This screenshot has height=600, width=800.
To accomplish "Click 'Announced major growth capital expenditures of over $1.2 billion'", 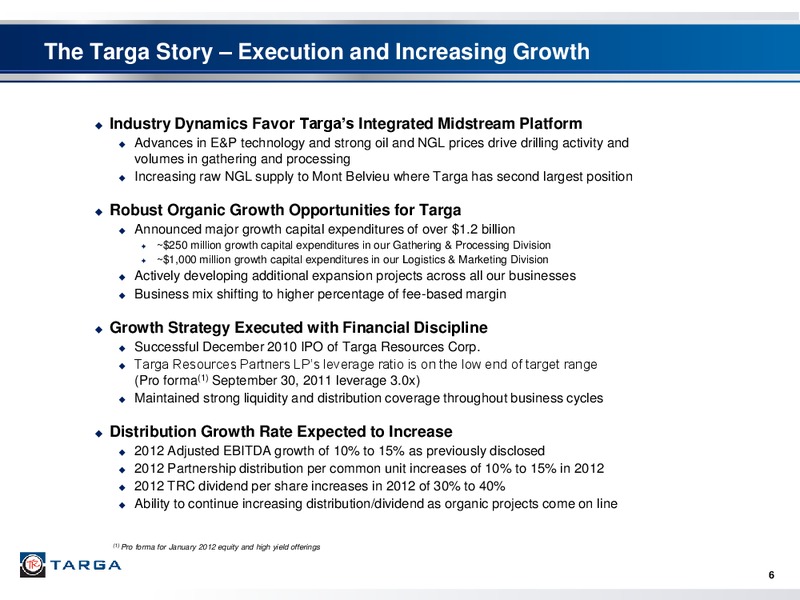I will coord(324,229).
